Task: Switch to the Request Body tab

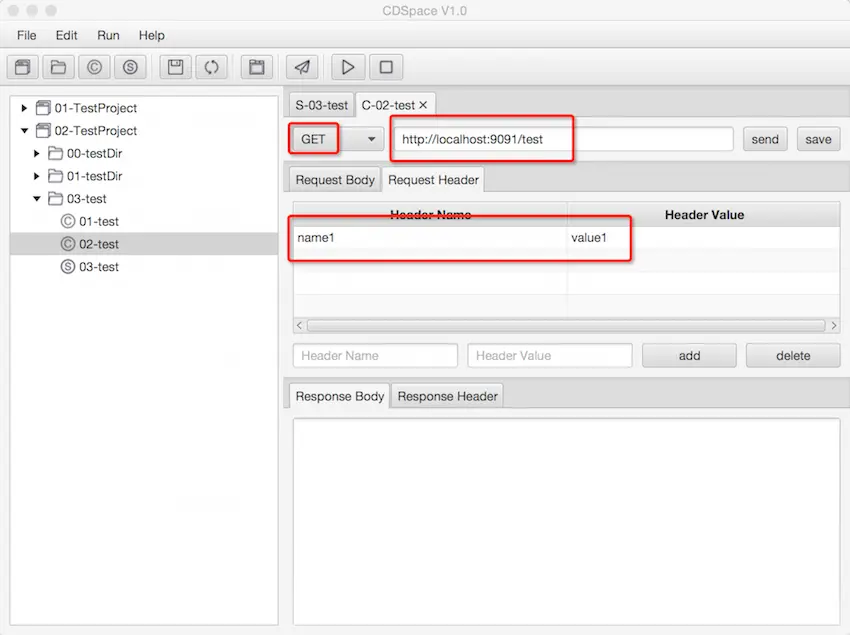Action: click(335, 180)
